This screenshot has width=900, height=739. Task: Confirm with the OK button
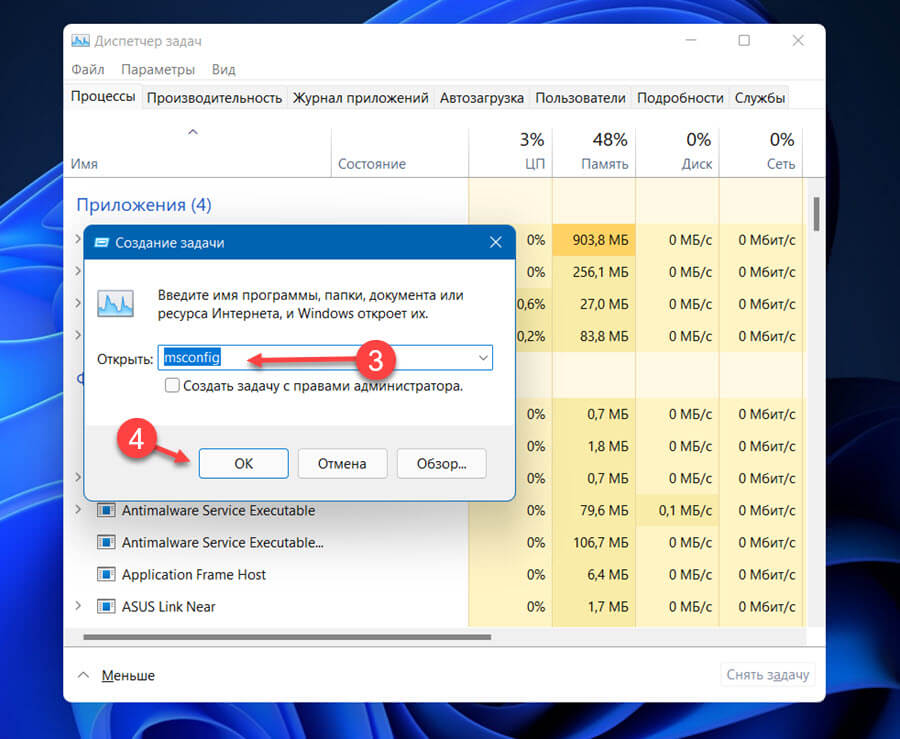click(243, 464)
